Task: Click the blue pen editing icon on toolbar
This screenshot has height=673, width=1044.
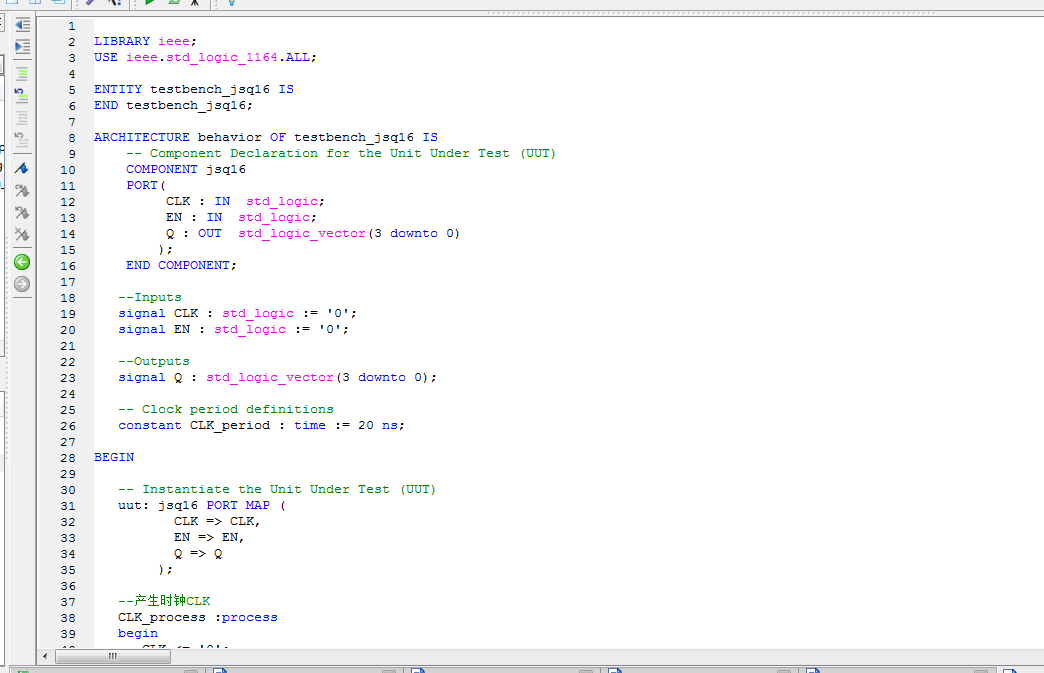Action: tap(90, 5)
